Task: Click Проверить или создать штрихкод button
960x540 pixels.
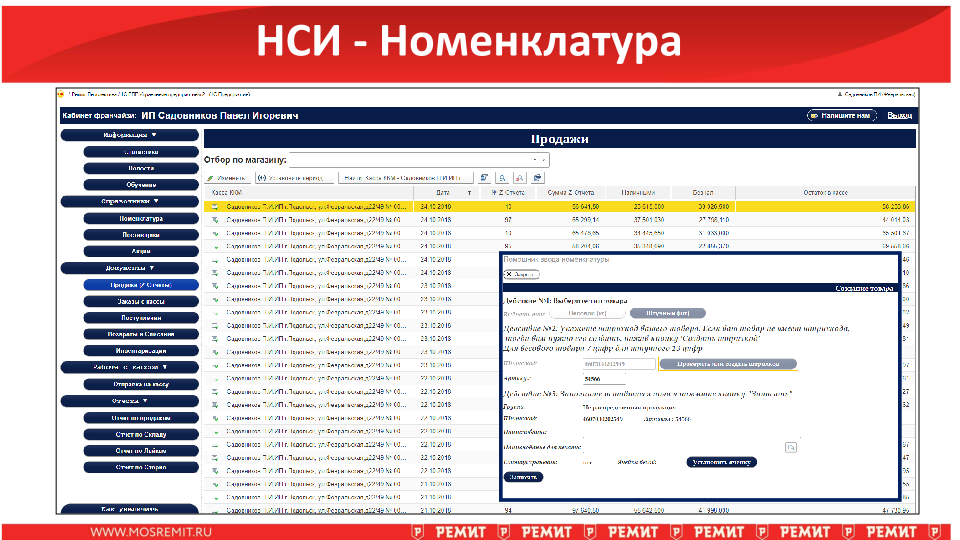Action: pos(727,364)
